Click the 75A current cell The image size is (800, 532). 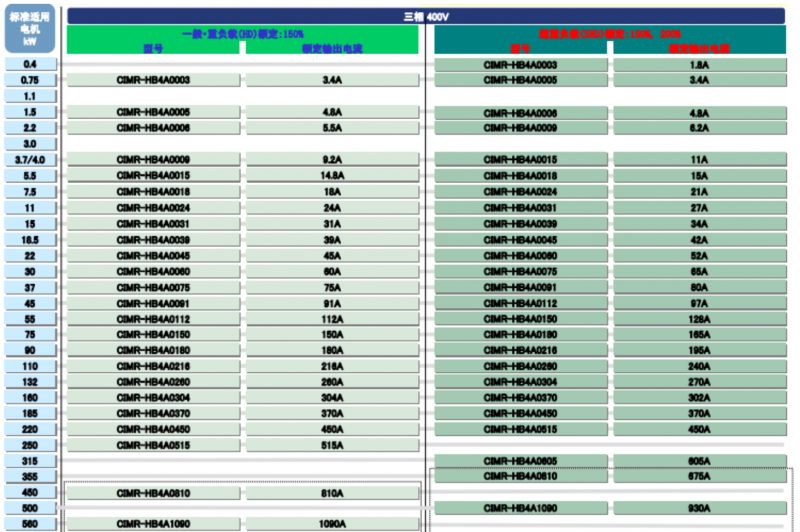pos(332,288)
